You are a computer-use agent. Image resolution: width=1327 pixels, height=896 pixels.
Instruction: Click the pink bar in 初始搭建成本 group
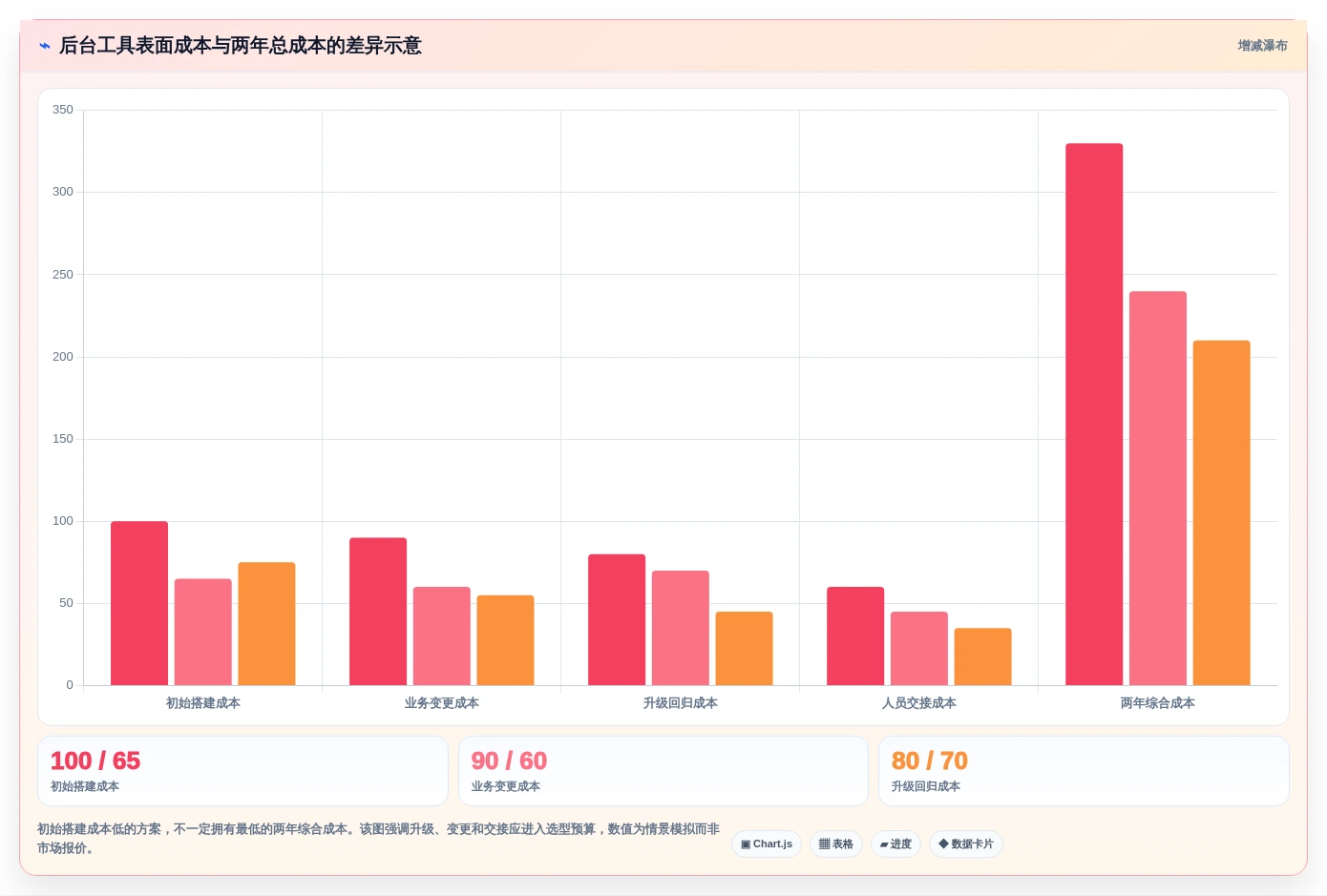pyautogui.click(x=202, y=632)
